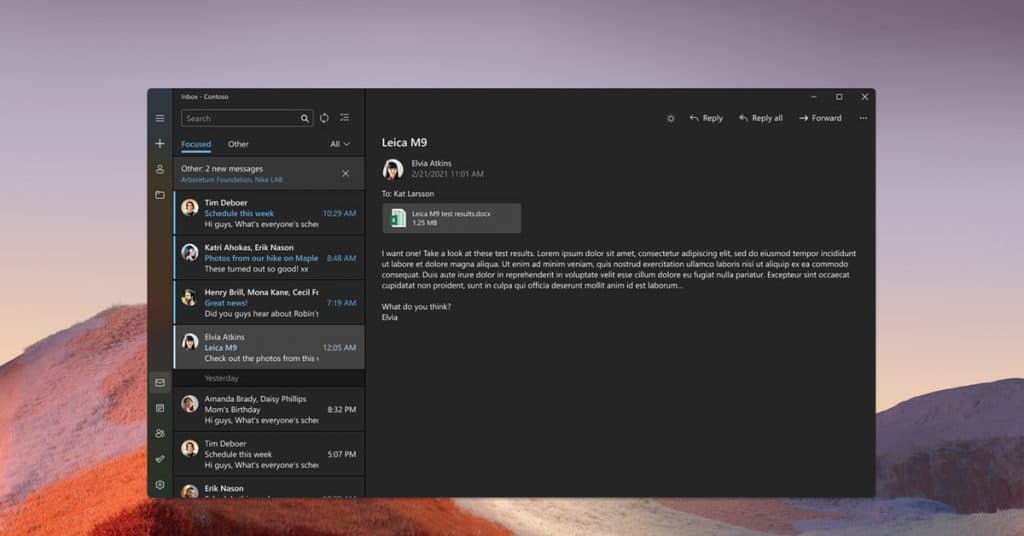Open the folders icon in sidebar

coord(159,195)
